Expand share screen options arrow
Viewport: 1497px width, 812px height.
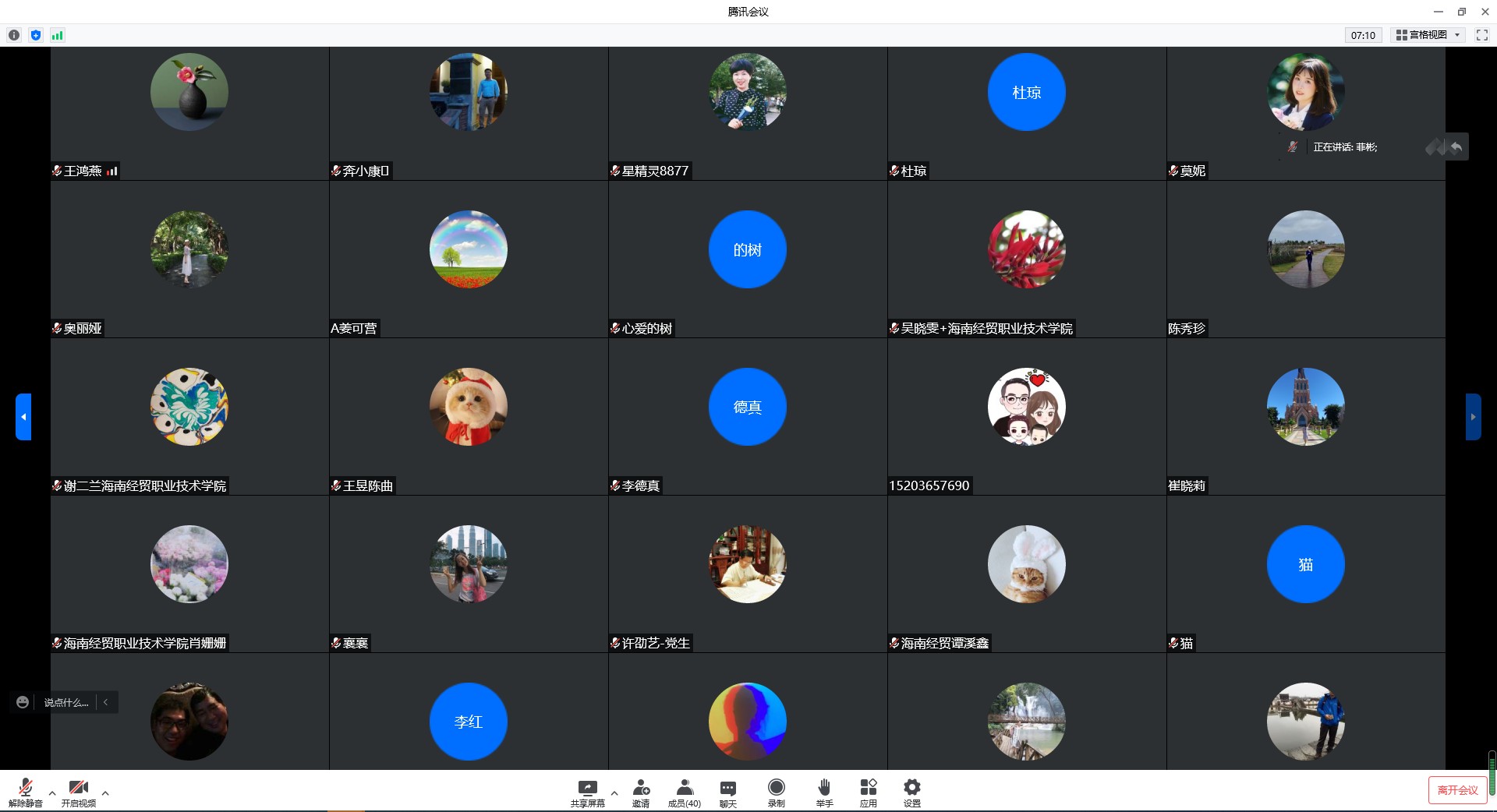(614, 793)
